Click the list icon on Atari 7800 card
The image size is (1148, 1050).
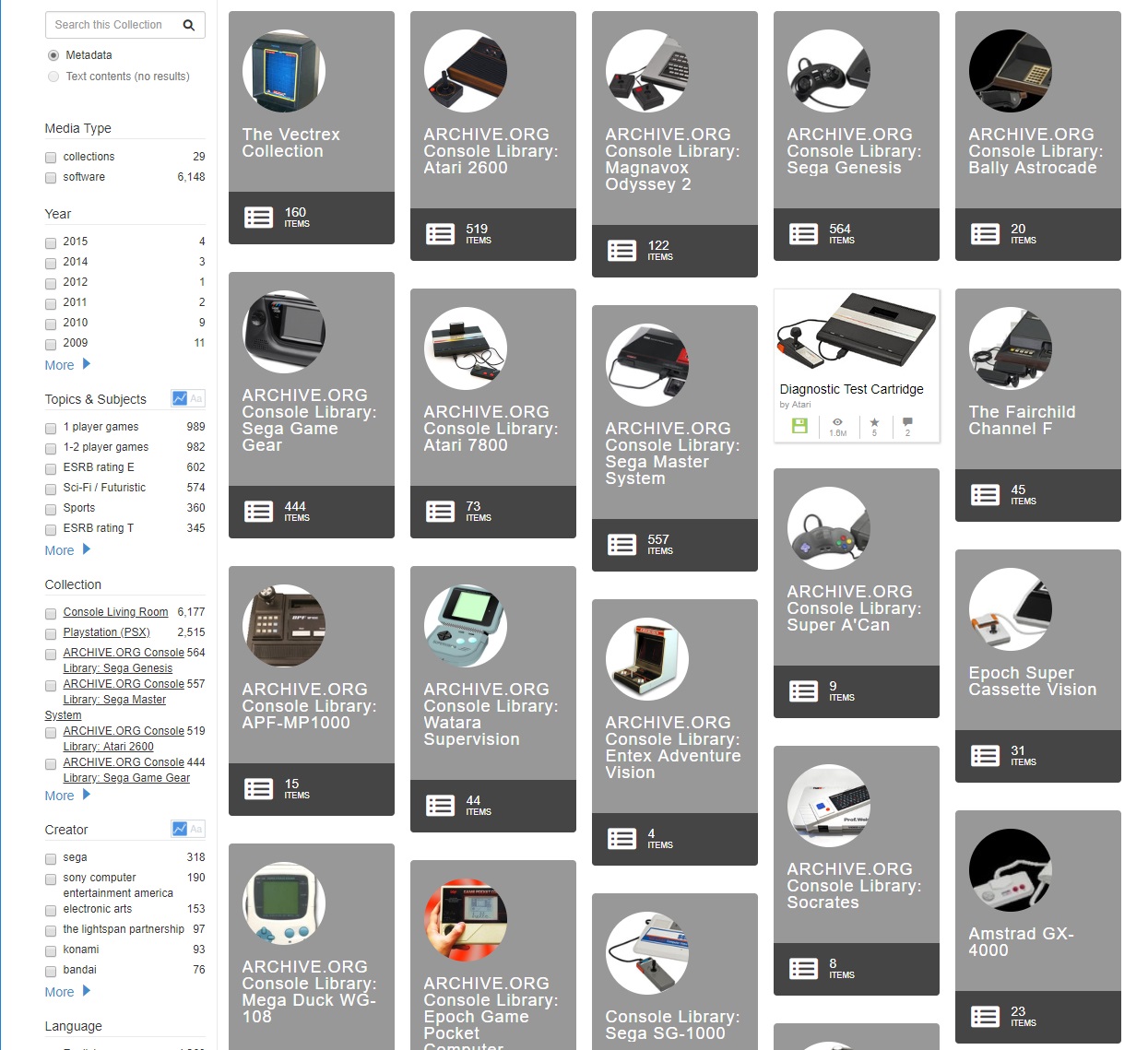[440, 512]
